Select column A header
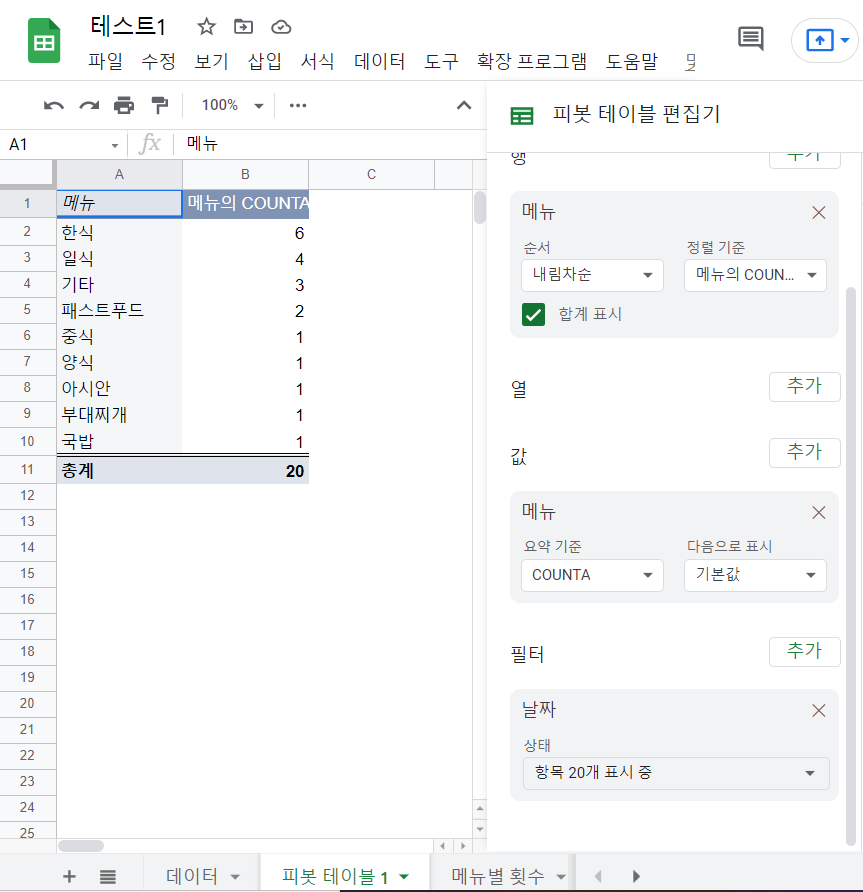The width and height of the screenshot is (863, 892). point(119,174)
